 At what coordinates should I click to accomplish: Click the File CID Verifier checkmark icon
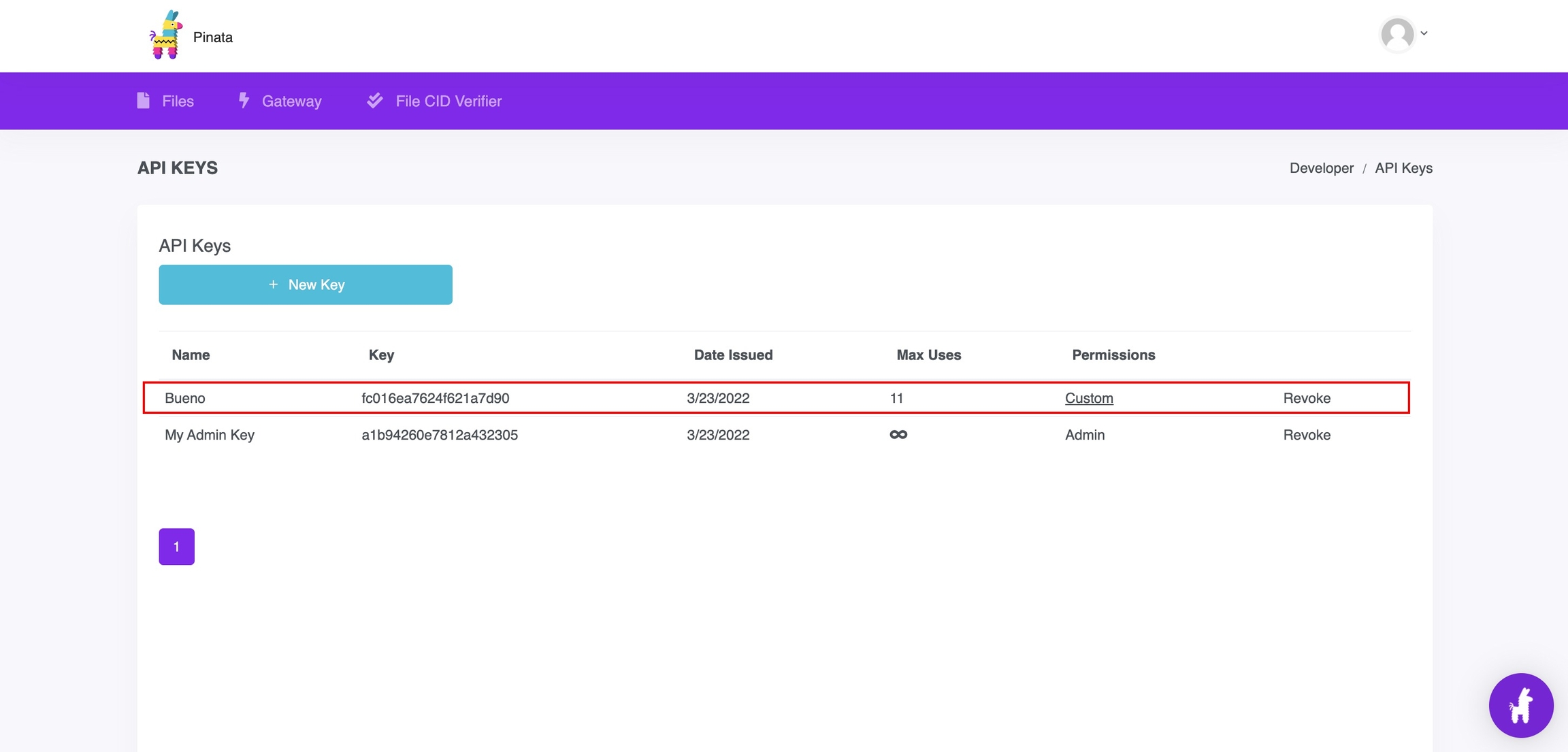[375, 101]
